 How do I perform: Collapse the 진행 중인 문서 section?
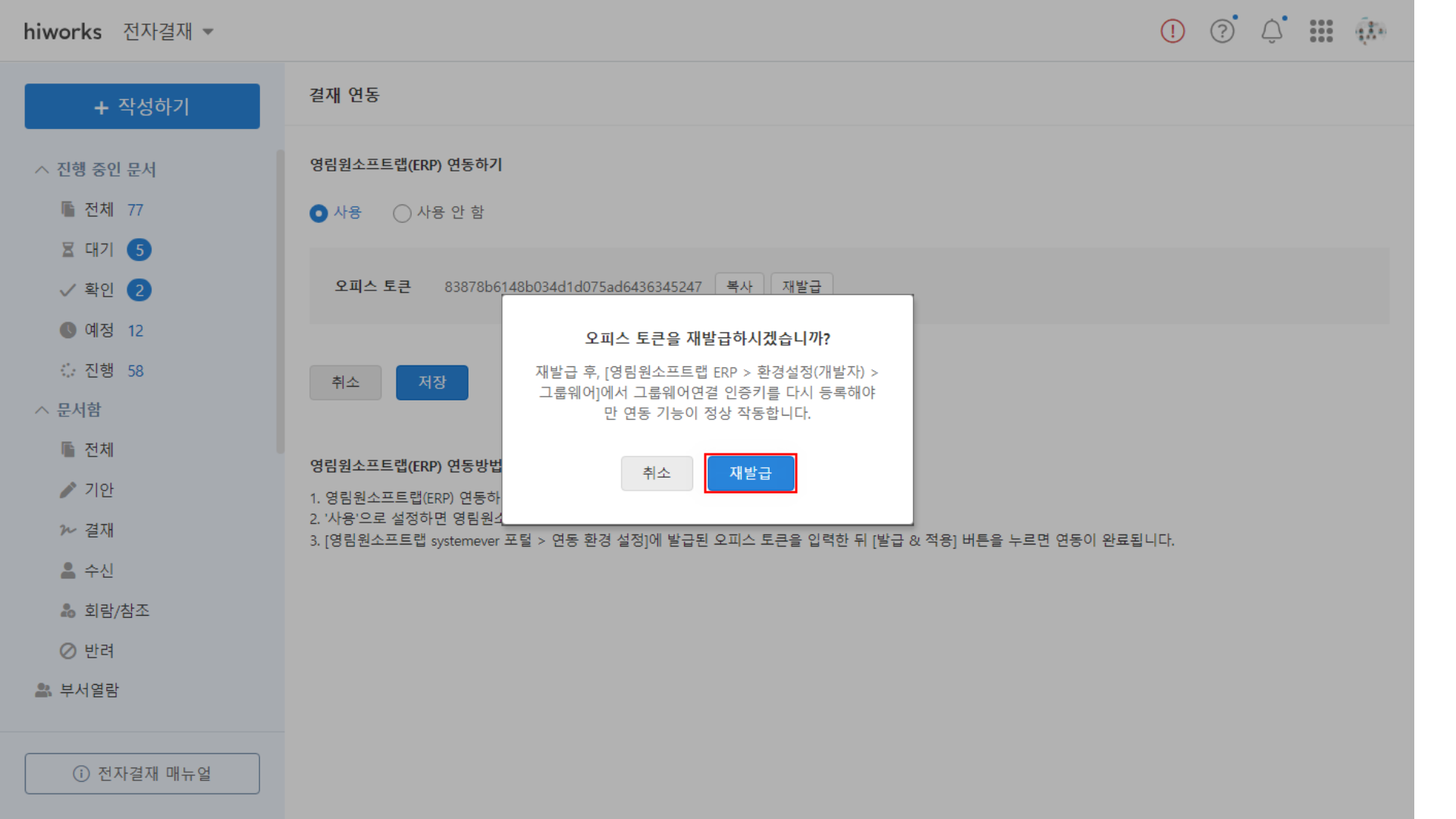coord(96,169)
